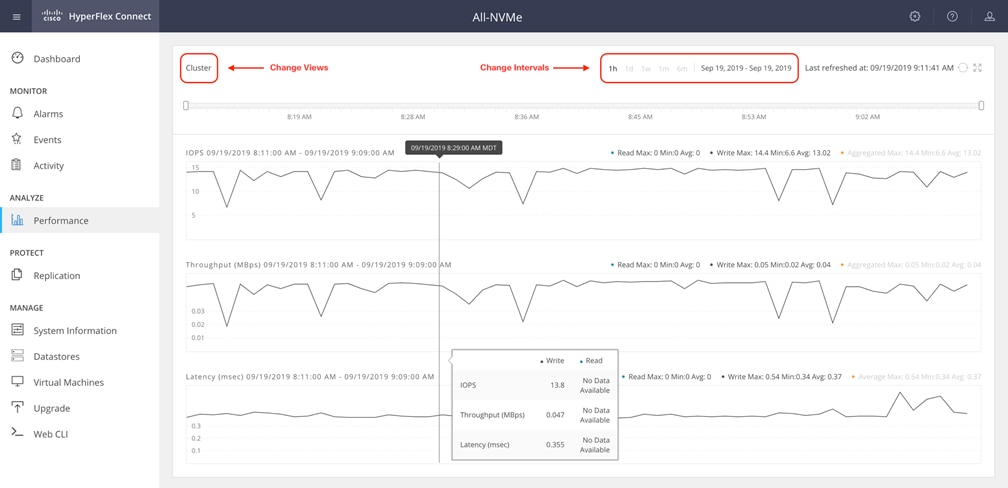Toggle Throughput Aggregated series legend
1008x488 pixels.
(x=911, y=264)
